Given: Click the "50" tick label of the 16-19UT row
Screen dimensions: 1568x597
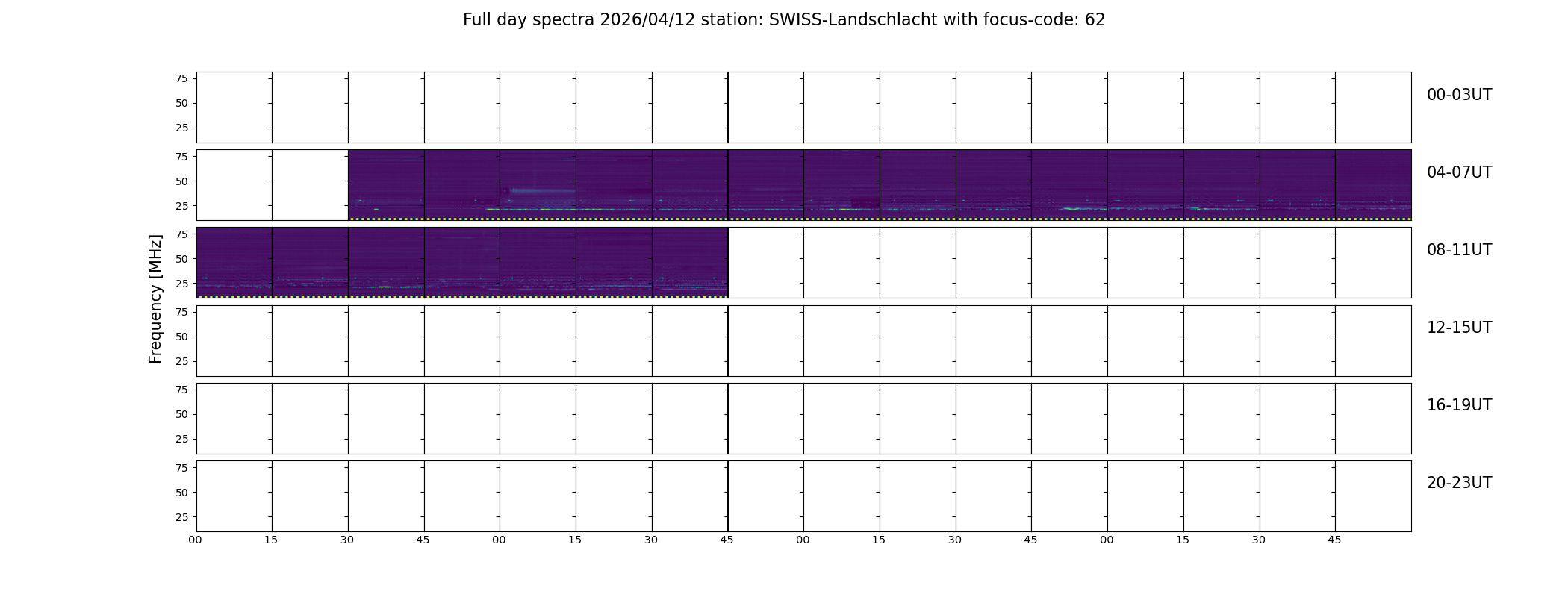Looking at the screenshot, I should coord(181,413).
